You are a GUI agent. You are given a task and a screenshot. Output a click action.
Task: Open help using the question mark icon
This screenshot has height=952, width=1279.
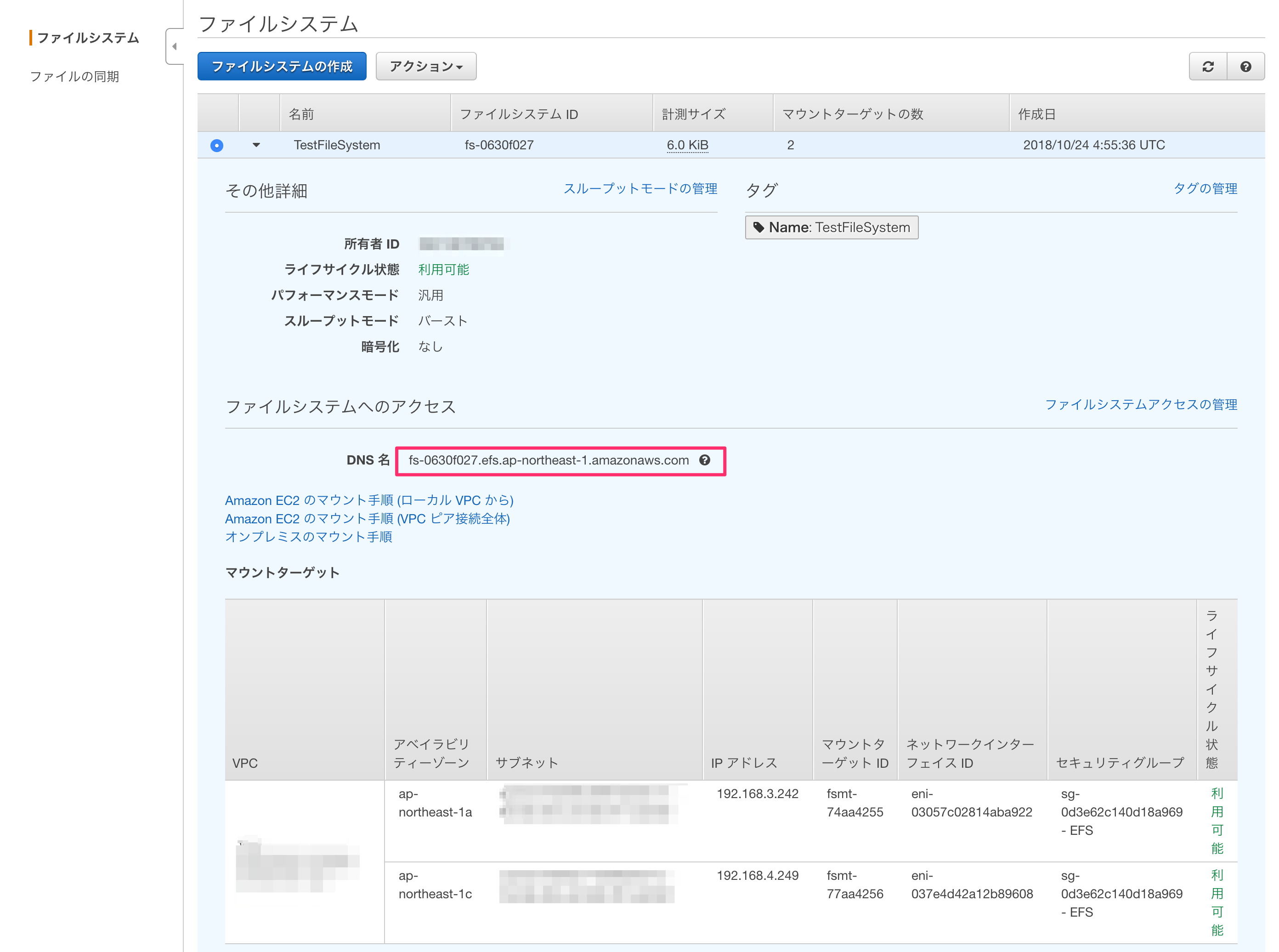1246,66
